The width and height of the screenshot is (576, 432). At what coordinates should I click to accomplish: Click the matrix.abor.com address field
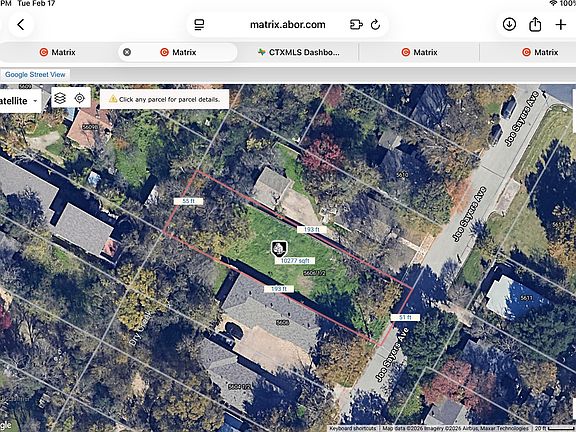click(288, 25)
